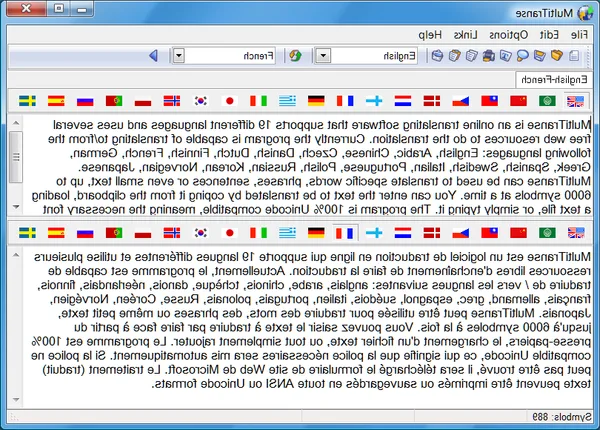Choose Russian flag in target flag row
Screen dimensions: 600x430
[x=85, y=233]
